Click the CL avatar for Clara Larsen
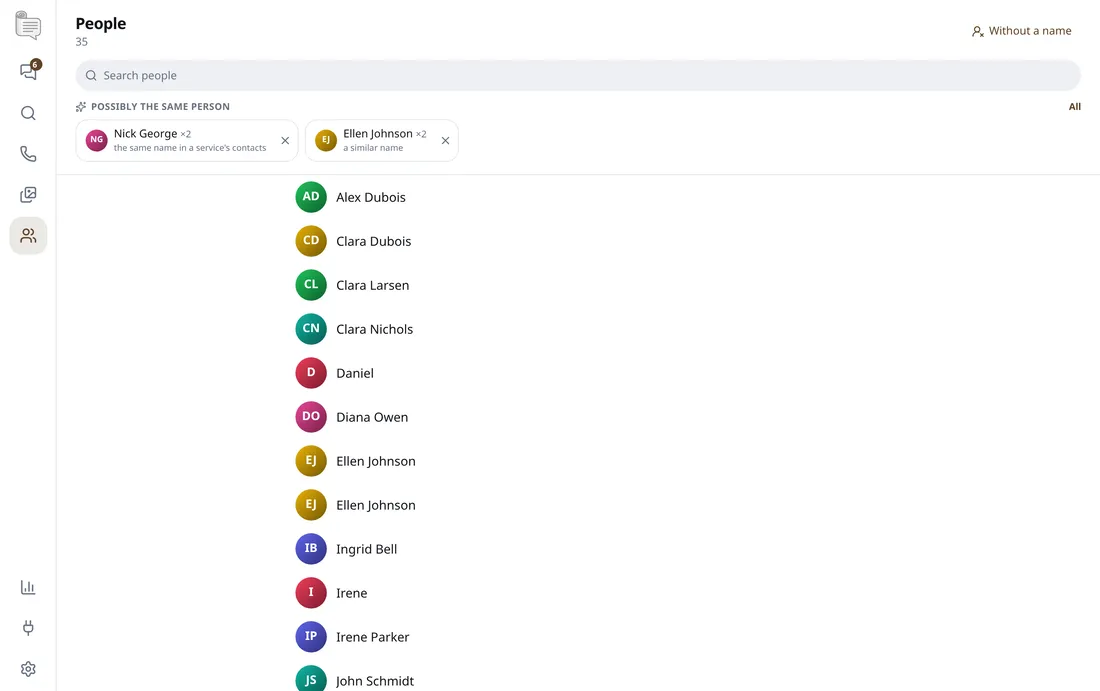 tap(311, 285)
